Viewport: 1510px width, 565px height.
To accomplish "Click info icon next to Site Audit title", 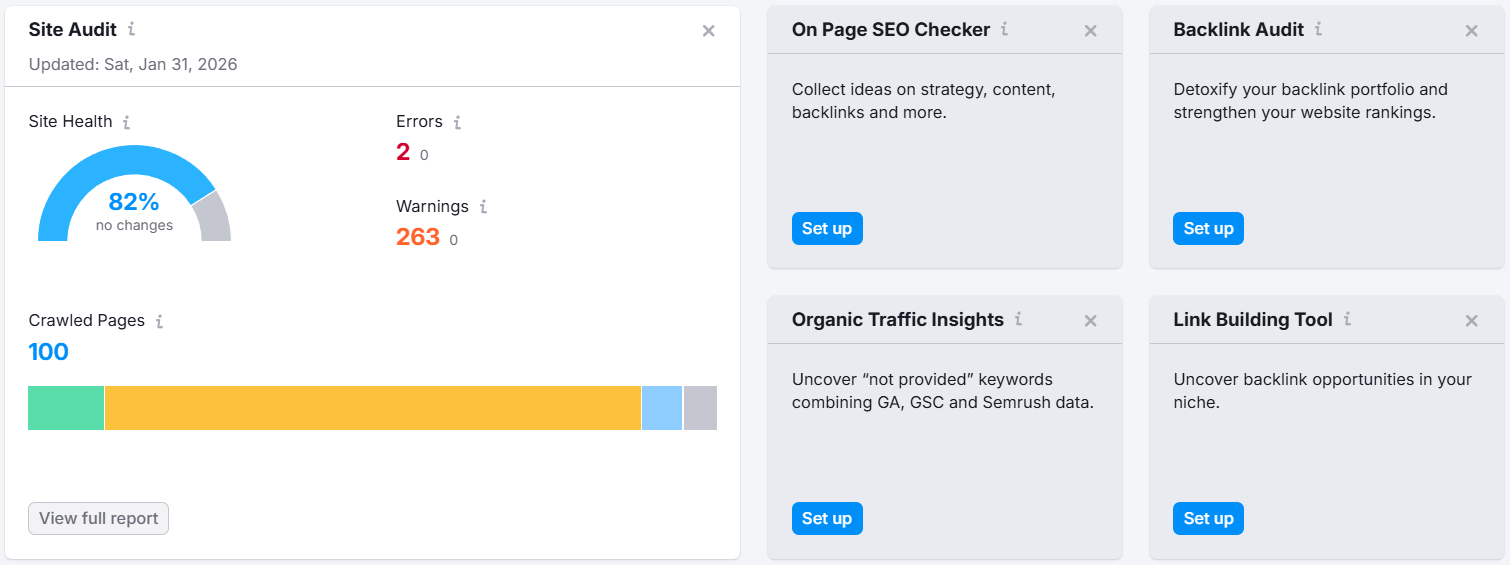I will [x=132, y=30].
